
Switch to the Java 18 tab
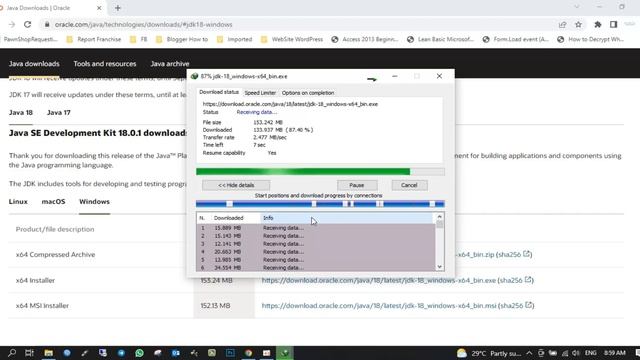point(21,113)
